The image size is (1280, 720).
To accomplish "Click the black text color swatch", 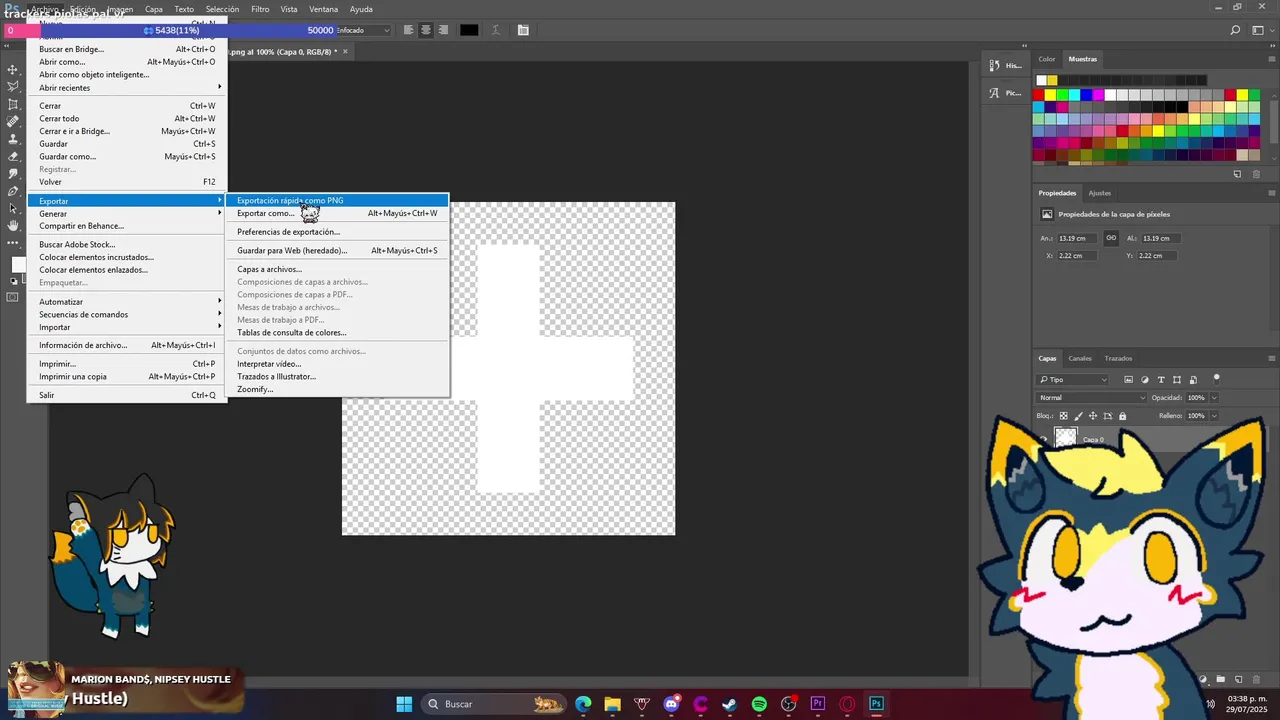I will [x=469, y=30].
